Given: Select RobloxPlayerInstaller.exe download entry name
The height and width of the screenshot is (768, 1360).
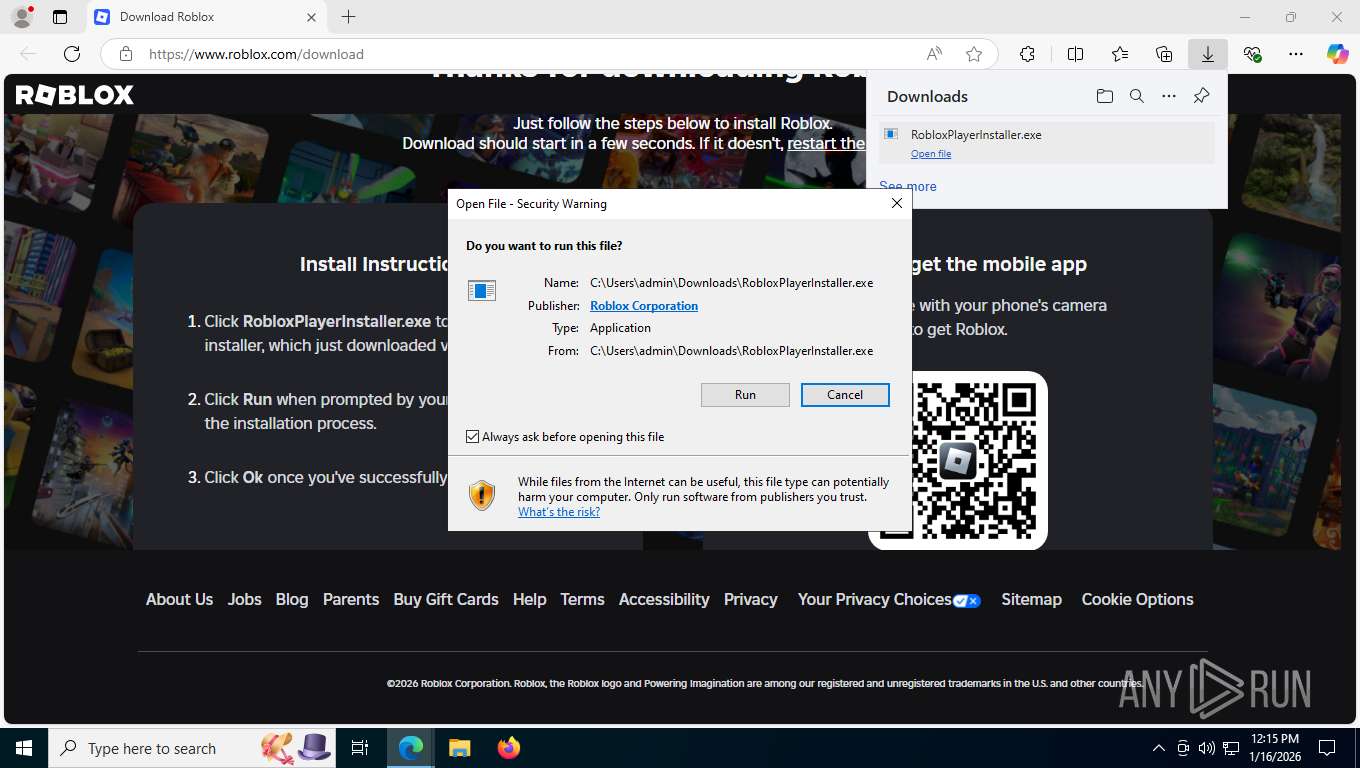Looking at the screenshot, I should [976, 134].
